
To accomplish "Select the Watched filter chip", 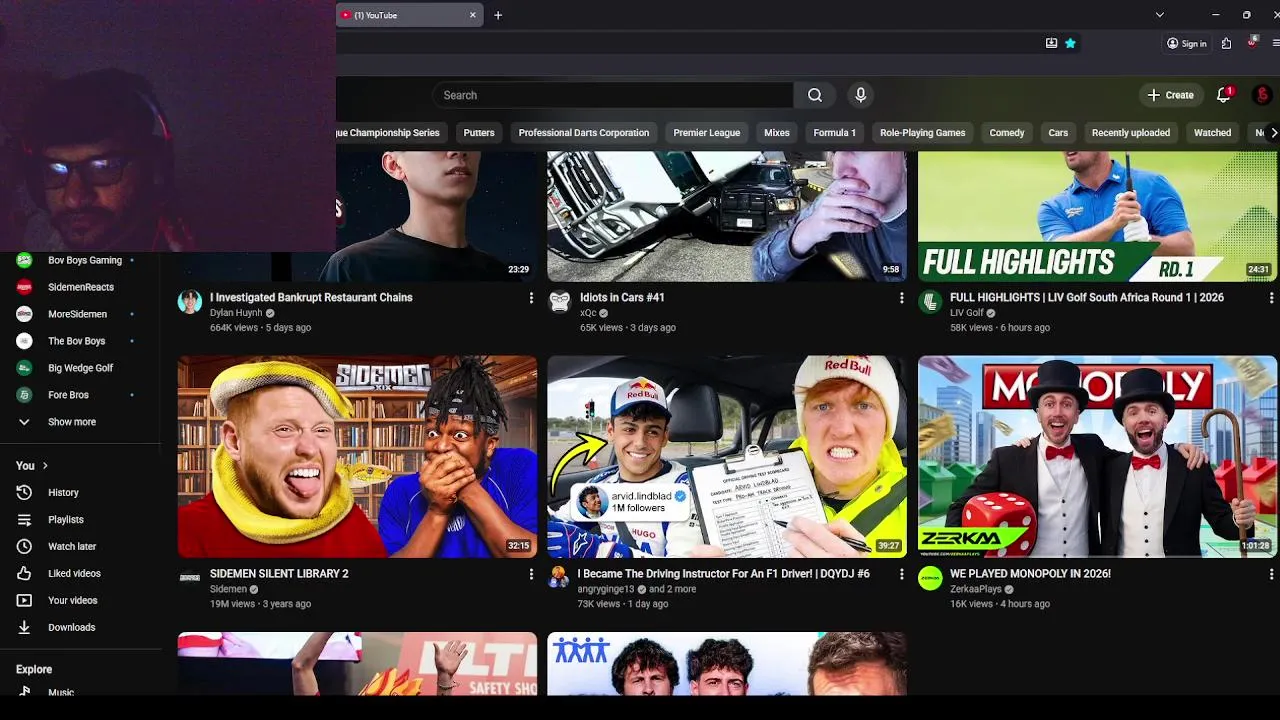I will tap(1213, 133).
